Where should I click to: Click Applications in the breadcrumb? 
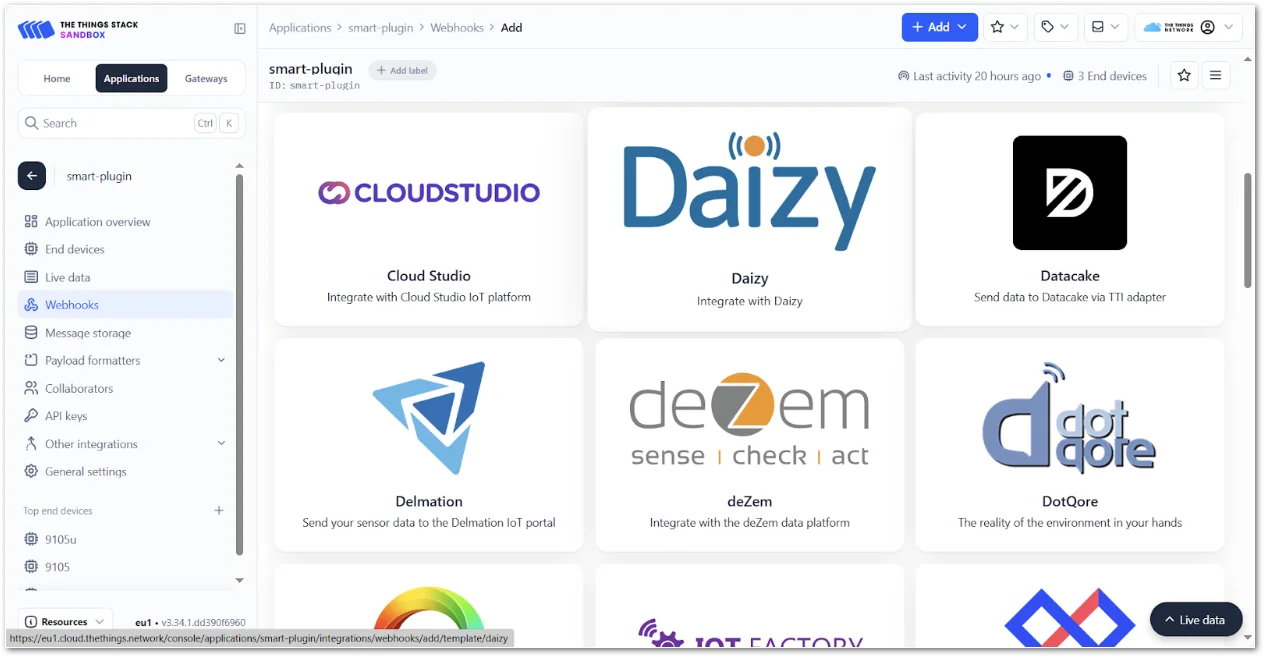(x=300, y=28)
